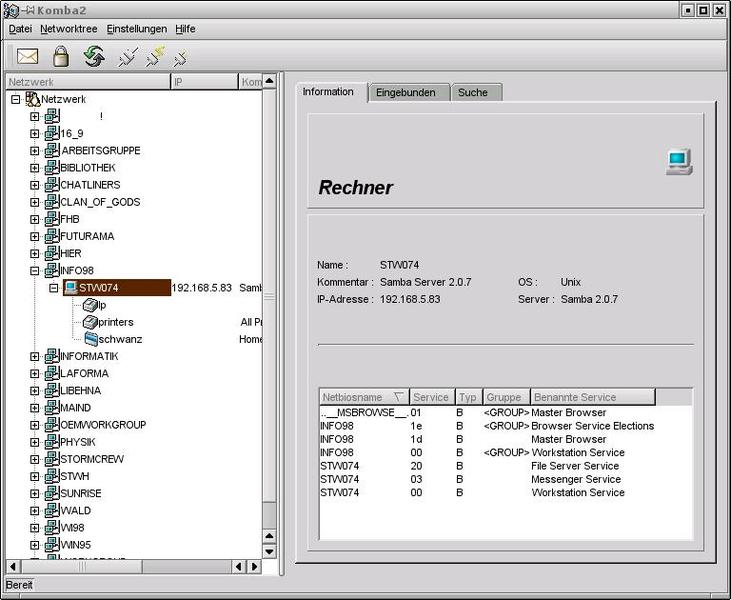Screen dimensions: 731x600
Task: Click the Gruppe column header
Action: click(506, 397)
